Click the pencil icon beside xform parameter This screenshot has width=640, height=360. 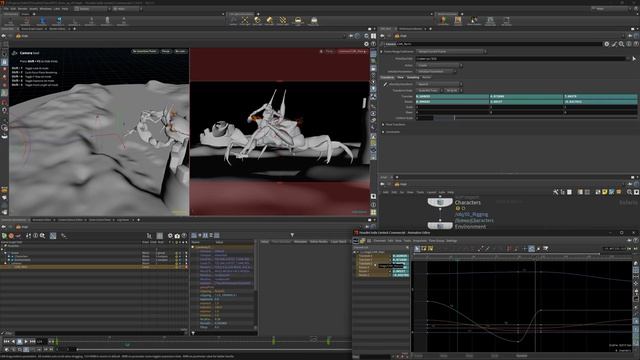pos(385,84)
